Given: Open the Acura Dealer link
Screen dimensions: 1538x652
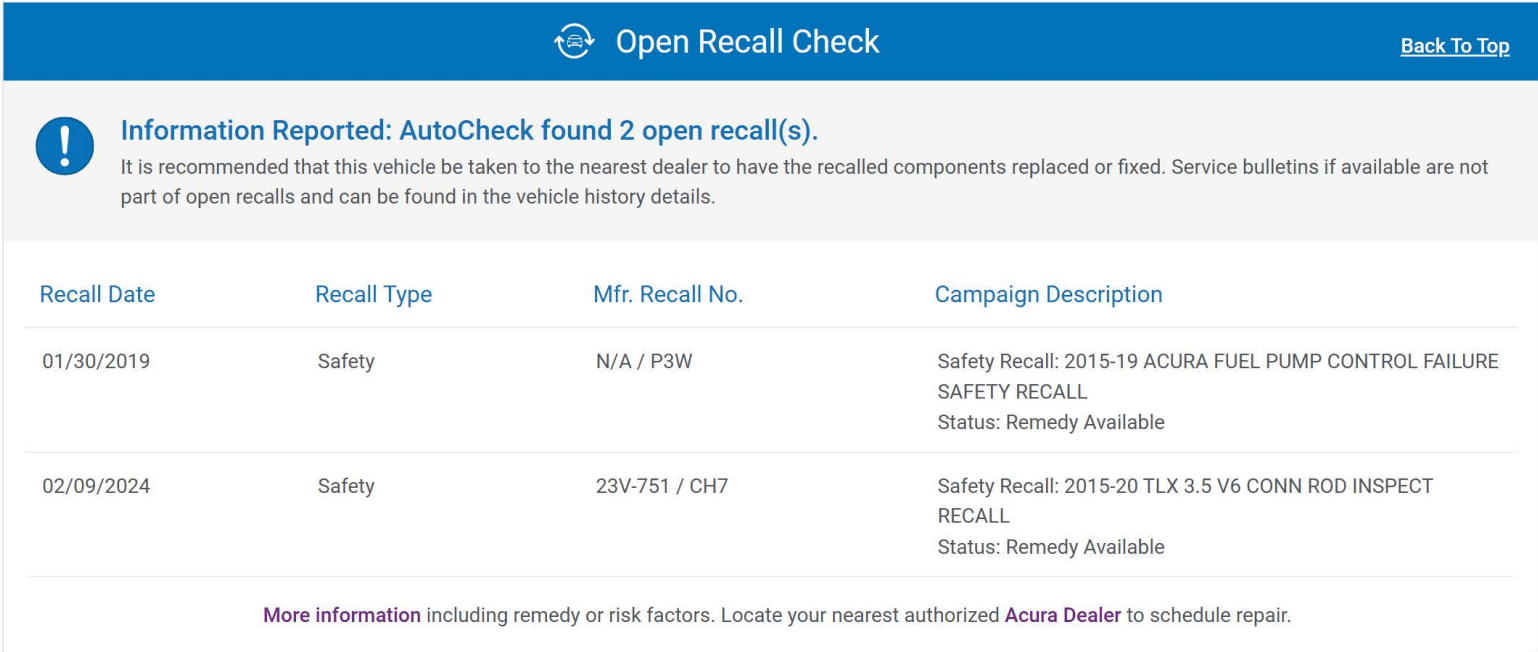Looking at the screenshot, I should (1062, 615).
